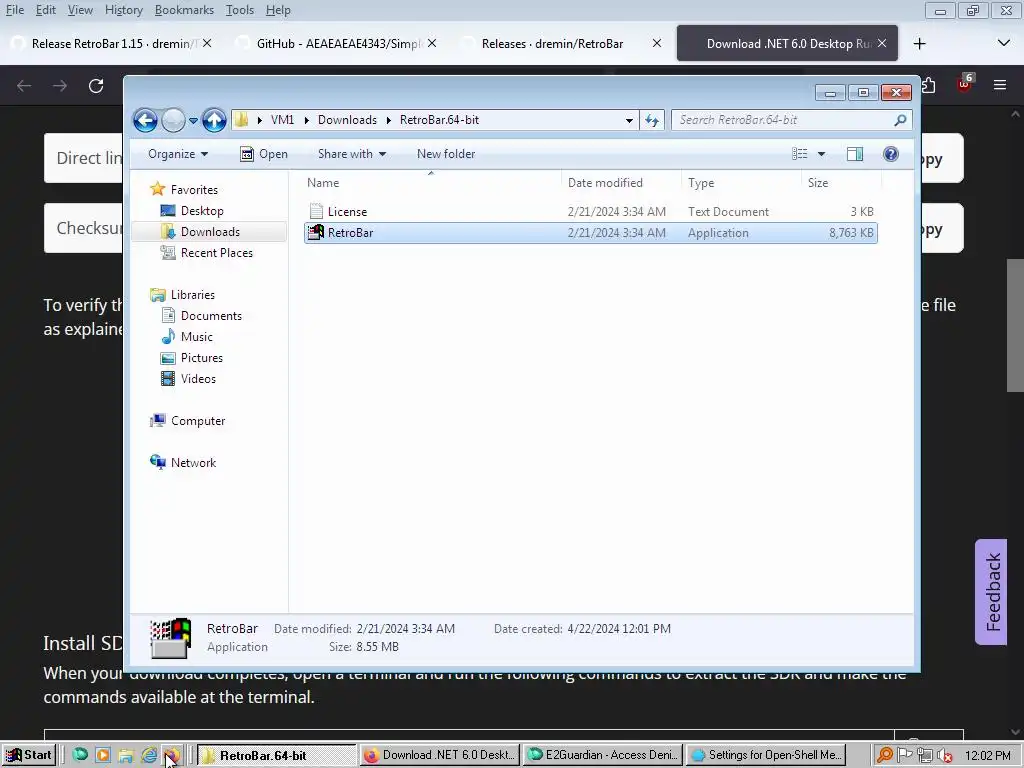Toggle the preview pane button
The width and height of the screenshot is (1024, 768).
(855, 154)
